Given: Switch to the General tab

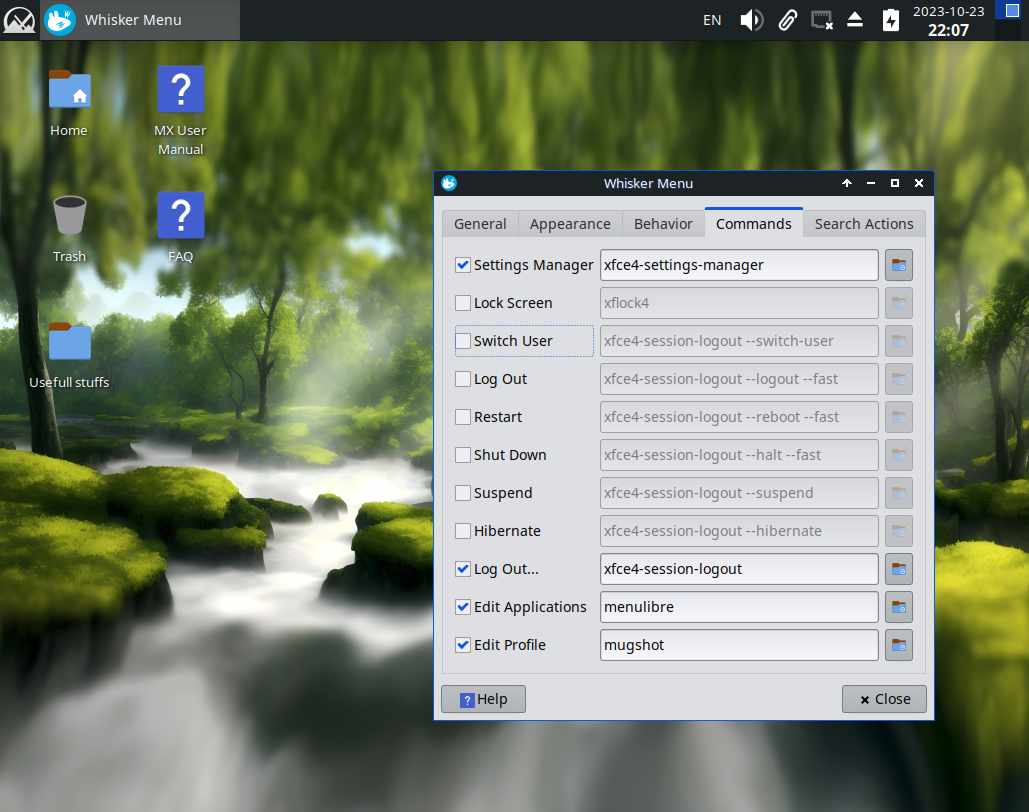Looking at the screenshot, I should (480, 224).
